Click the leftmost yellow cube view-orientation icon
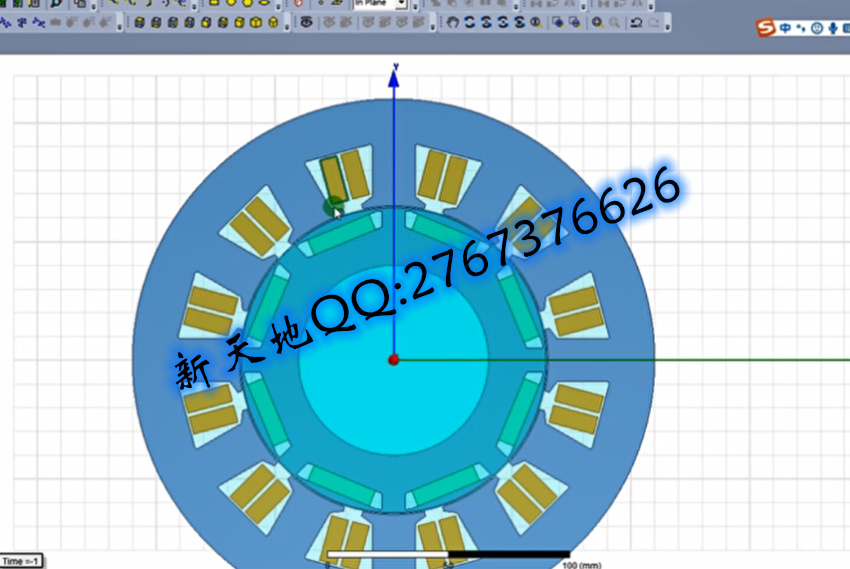This screenshot has height=569, width=850. (139, 23)
